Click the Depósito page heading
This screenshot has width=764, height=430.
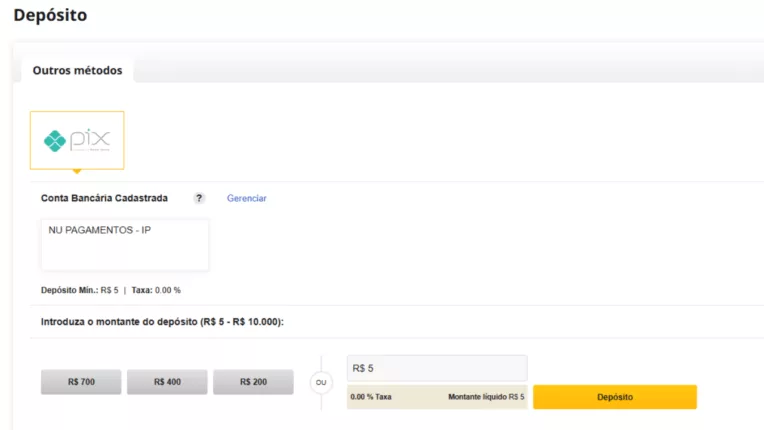(x=50, y=16)
